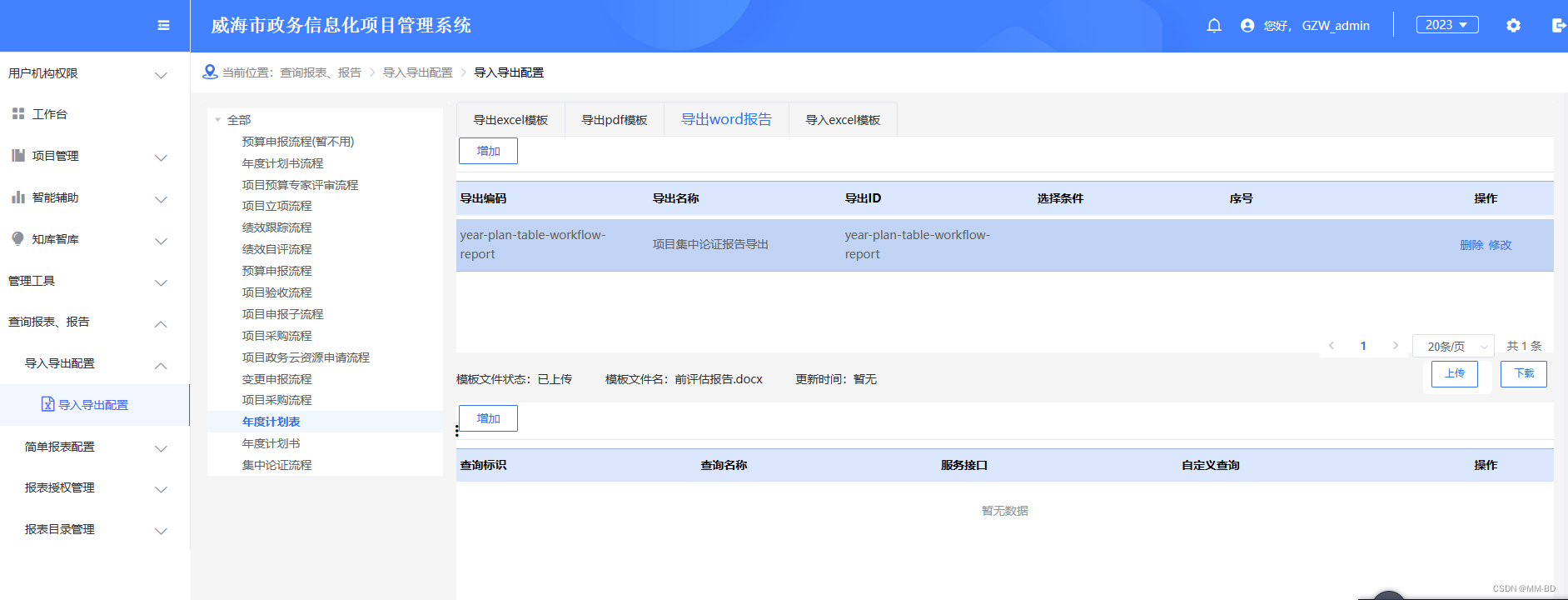Click 增加 above the export table
1568x600 pixels.
pos(488,151)
